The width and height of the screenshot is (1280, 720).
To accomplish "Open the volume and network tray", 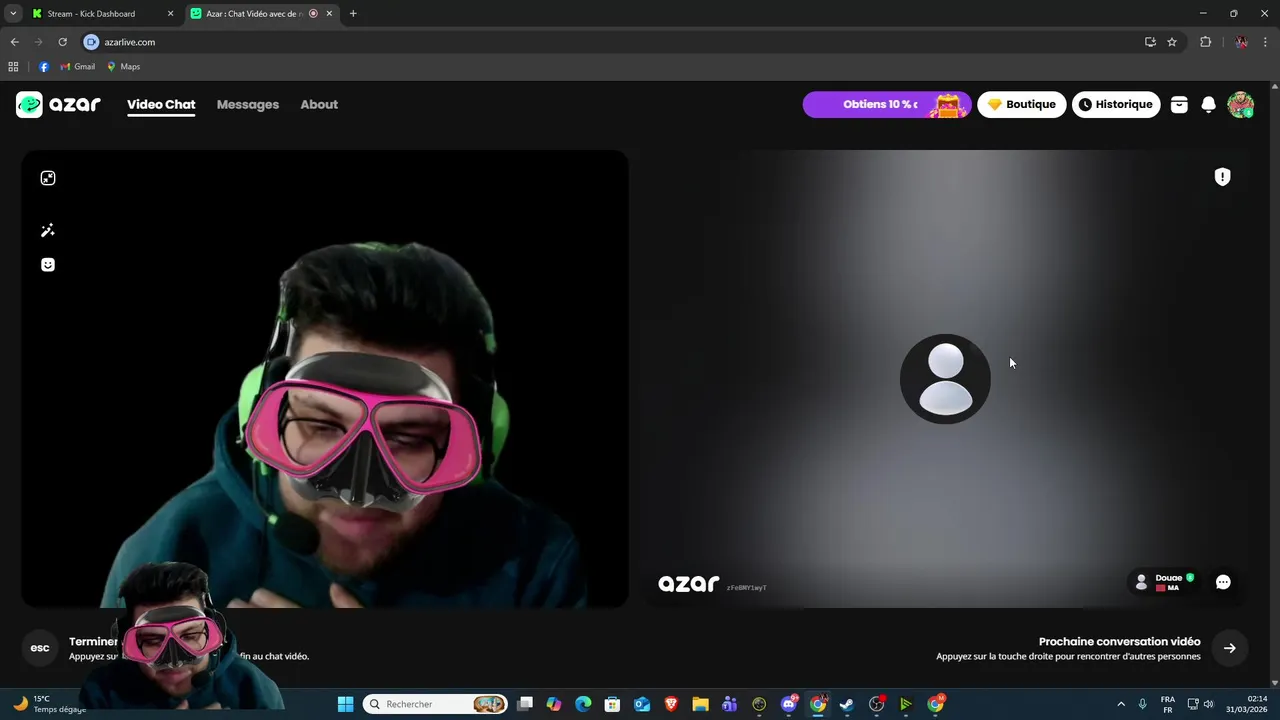I will point(1200,704).
